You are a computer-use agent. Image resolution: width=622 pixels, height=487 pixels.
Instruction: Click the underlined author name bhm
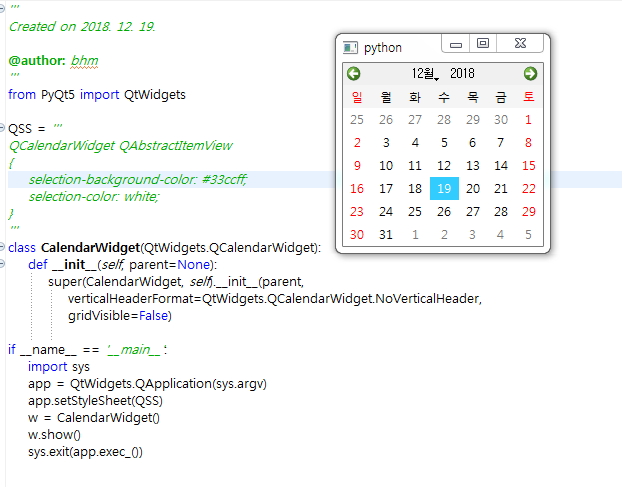tap(84, 61)
